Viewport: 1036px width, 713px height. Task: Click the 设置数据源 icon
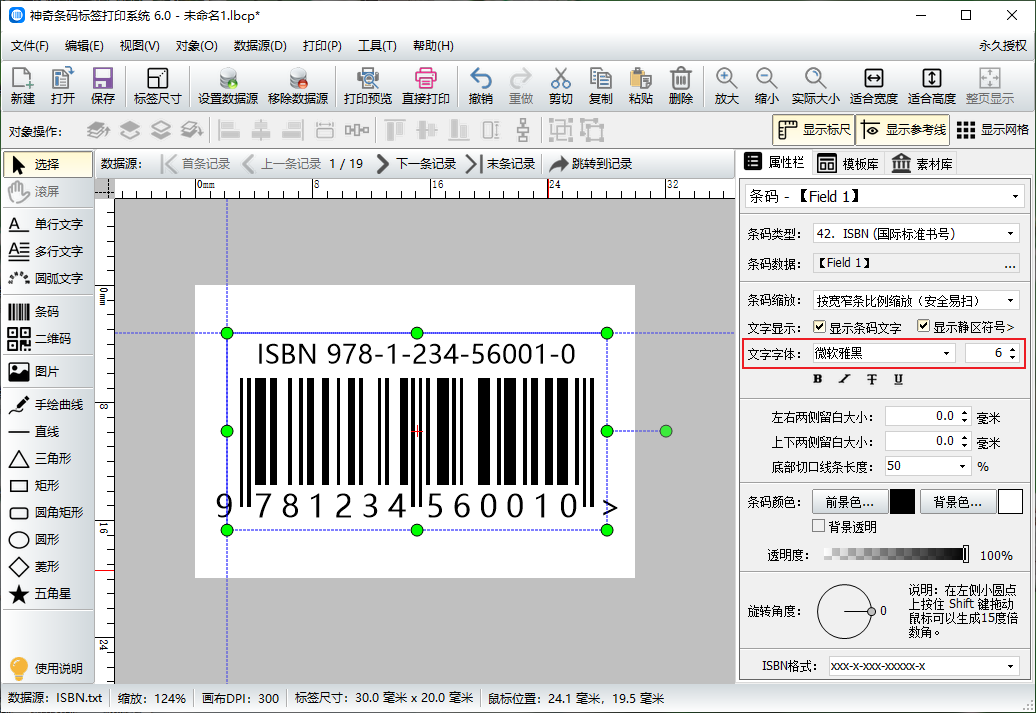click(228, 86)
